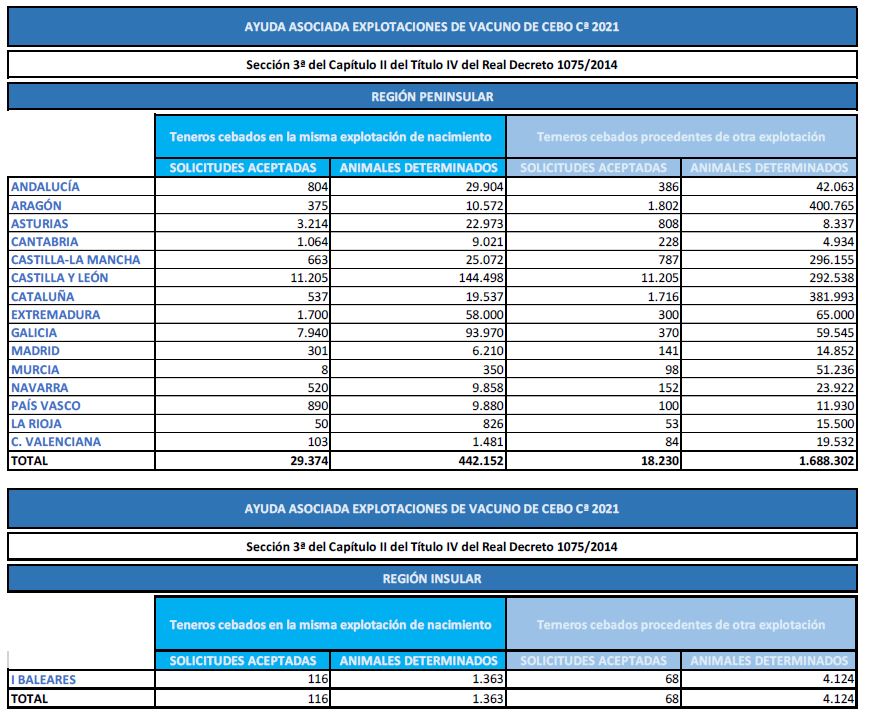Select Andalucía's value "29.904"

tap(484, 187)
